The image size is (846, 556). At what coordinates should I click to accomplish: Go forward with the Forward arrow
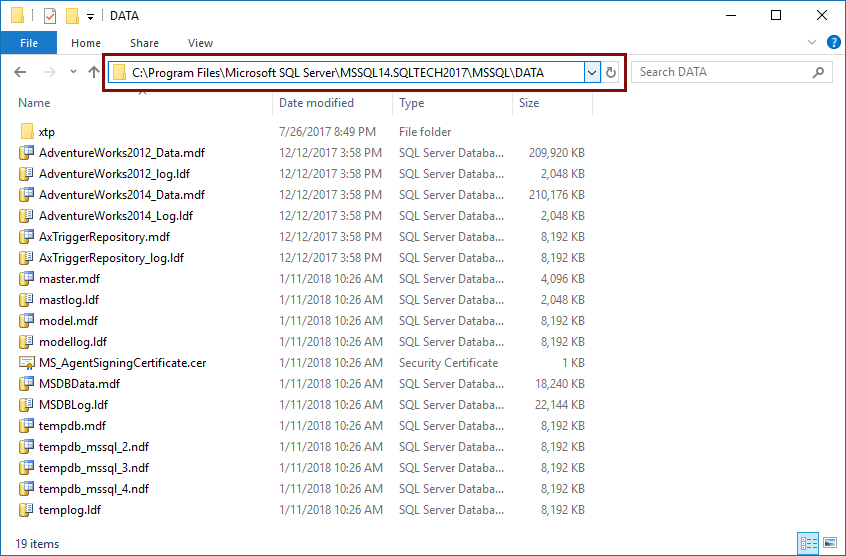50,72
